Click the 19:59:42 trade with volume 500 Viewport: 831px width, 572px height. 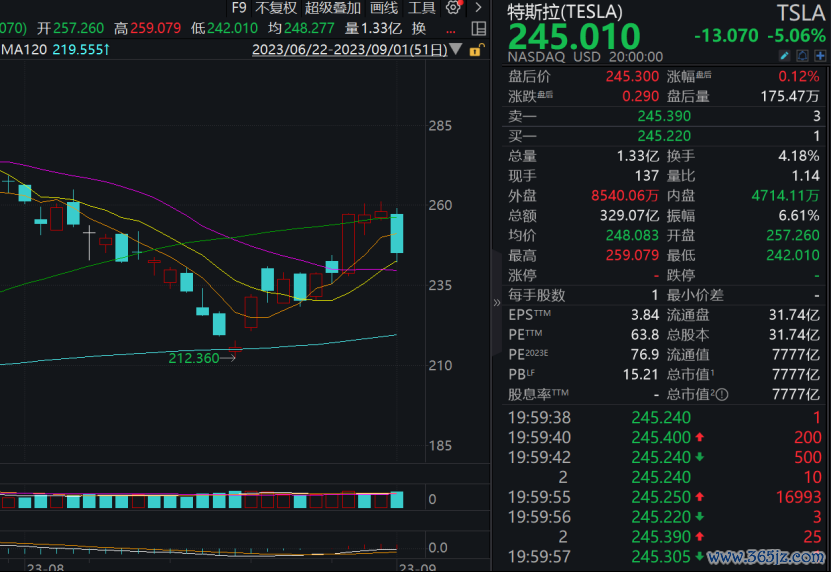(x=665, y=457)
